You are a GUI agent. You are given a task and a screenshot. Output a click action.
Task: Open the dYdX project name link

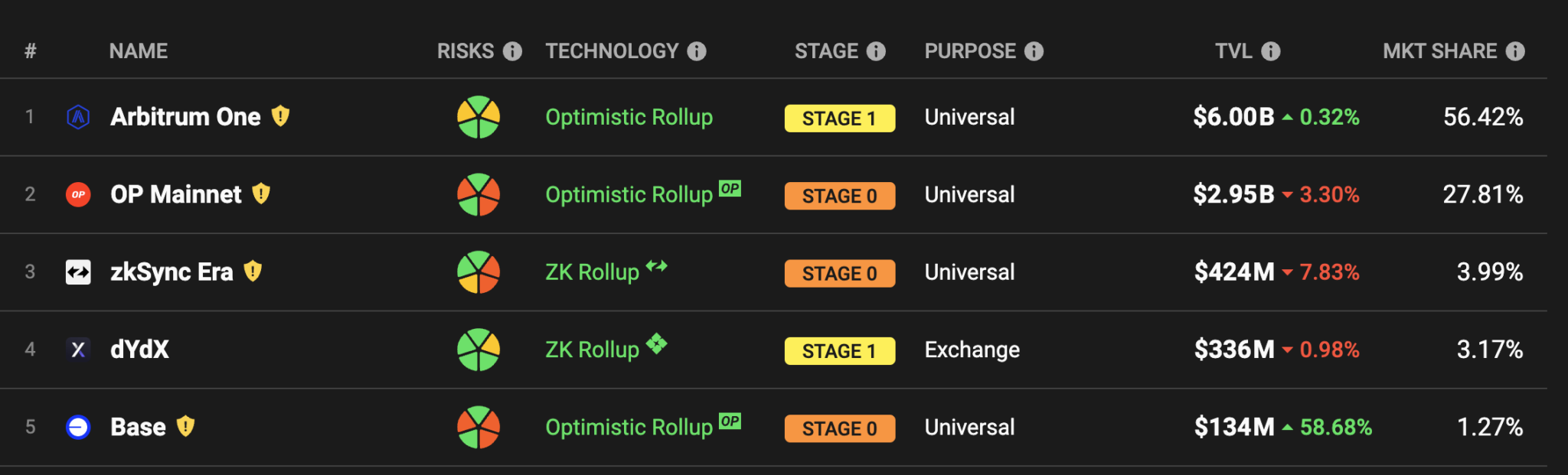pos(139,350)
